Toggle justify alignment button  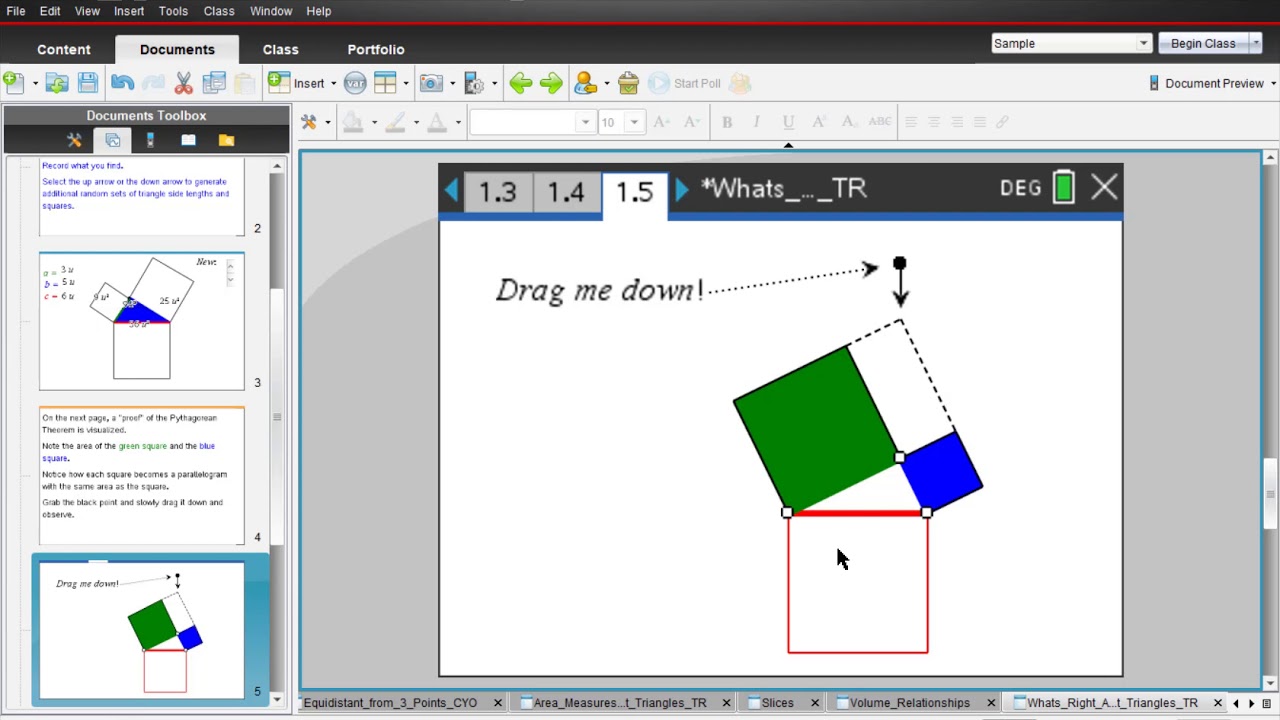pyautogui.click(x=980, y=122)
